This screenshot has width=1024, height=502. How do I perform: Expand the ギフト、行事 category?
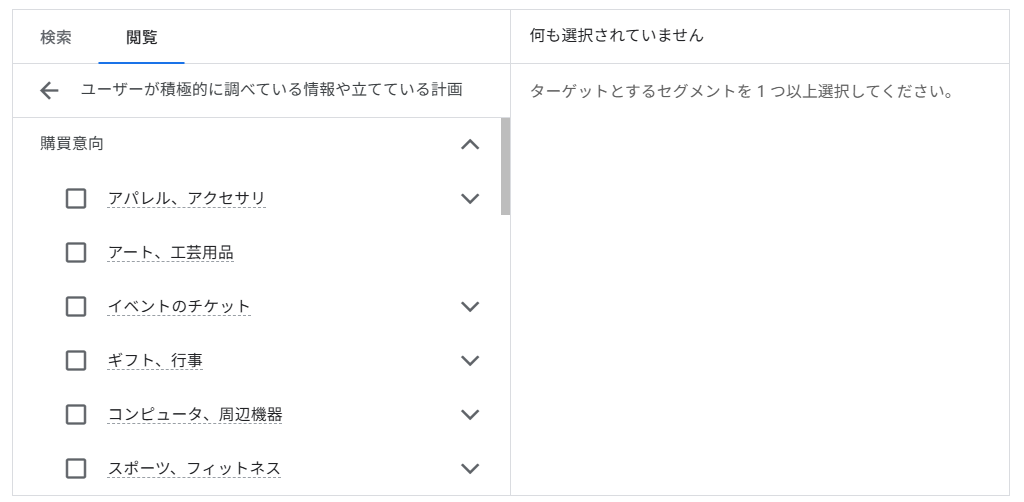tap(470, 360)
